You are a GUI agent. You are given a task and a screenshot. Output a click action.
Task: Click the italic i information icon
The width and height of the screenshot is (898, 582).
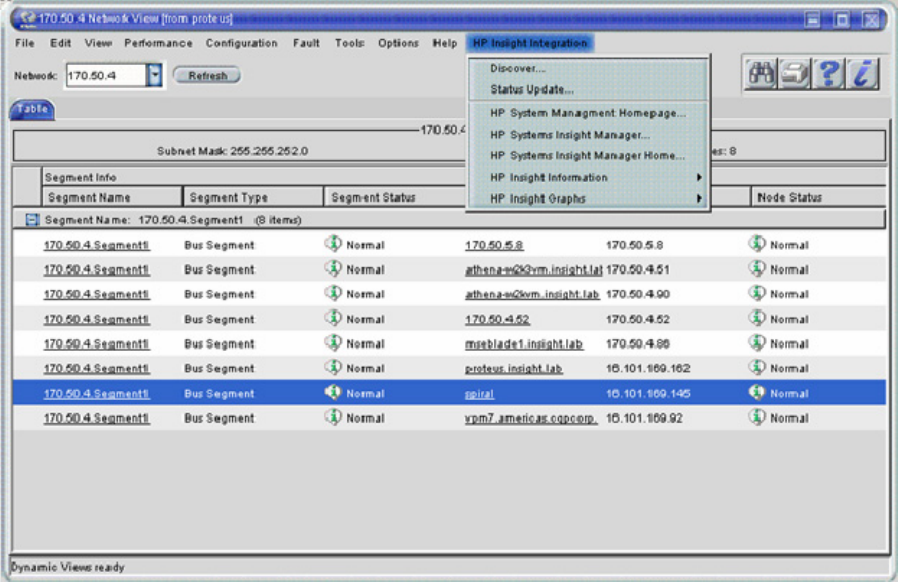pyautogui.click(x=862, y=73)
